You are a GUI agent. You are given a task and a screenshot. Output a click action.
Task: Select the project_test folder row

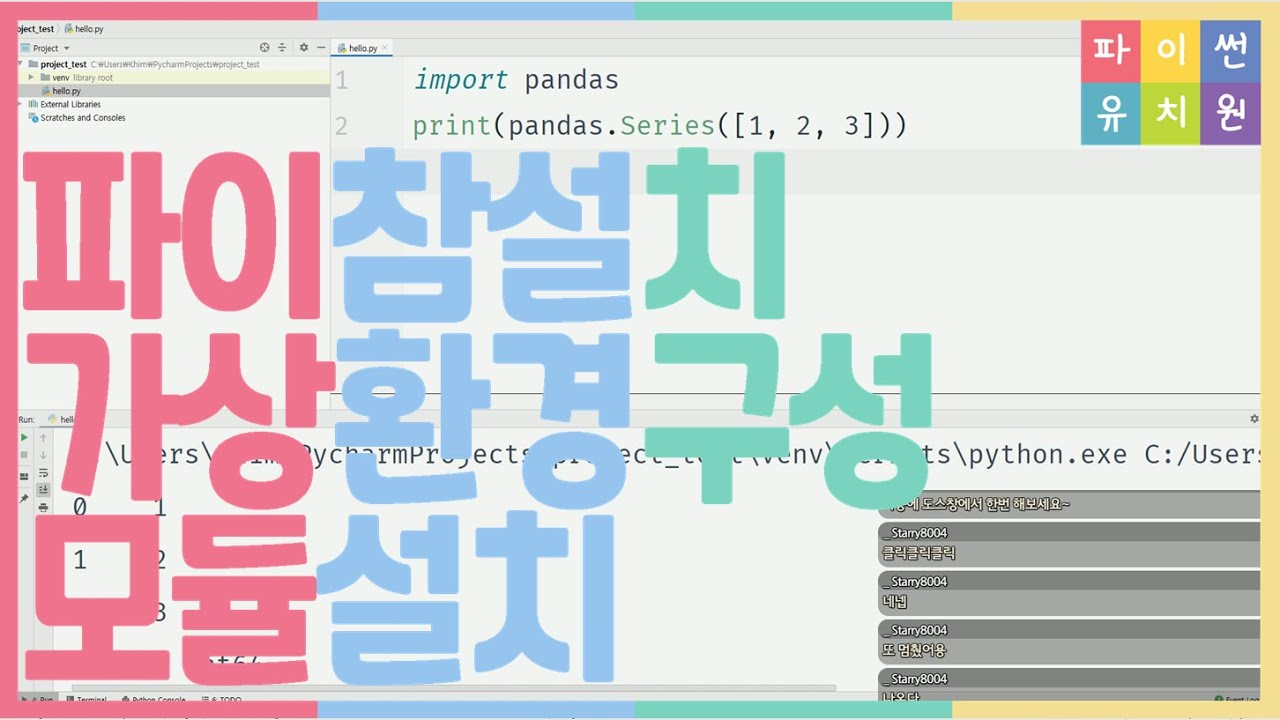(174, 64)
